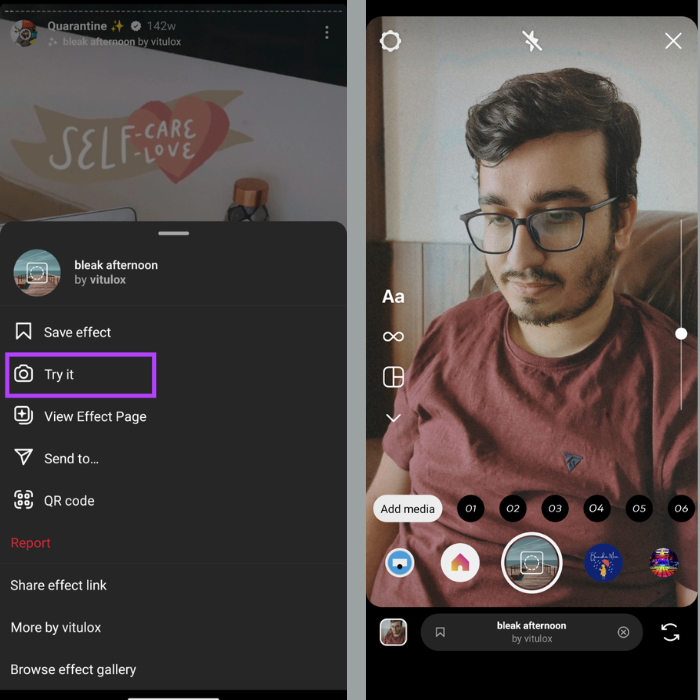Remove effect with the circled X icon
Viewport: 700px width, 700px height.
click(623, 632)
